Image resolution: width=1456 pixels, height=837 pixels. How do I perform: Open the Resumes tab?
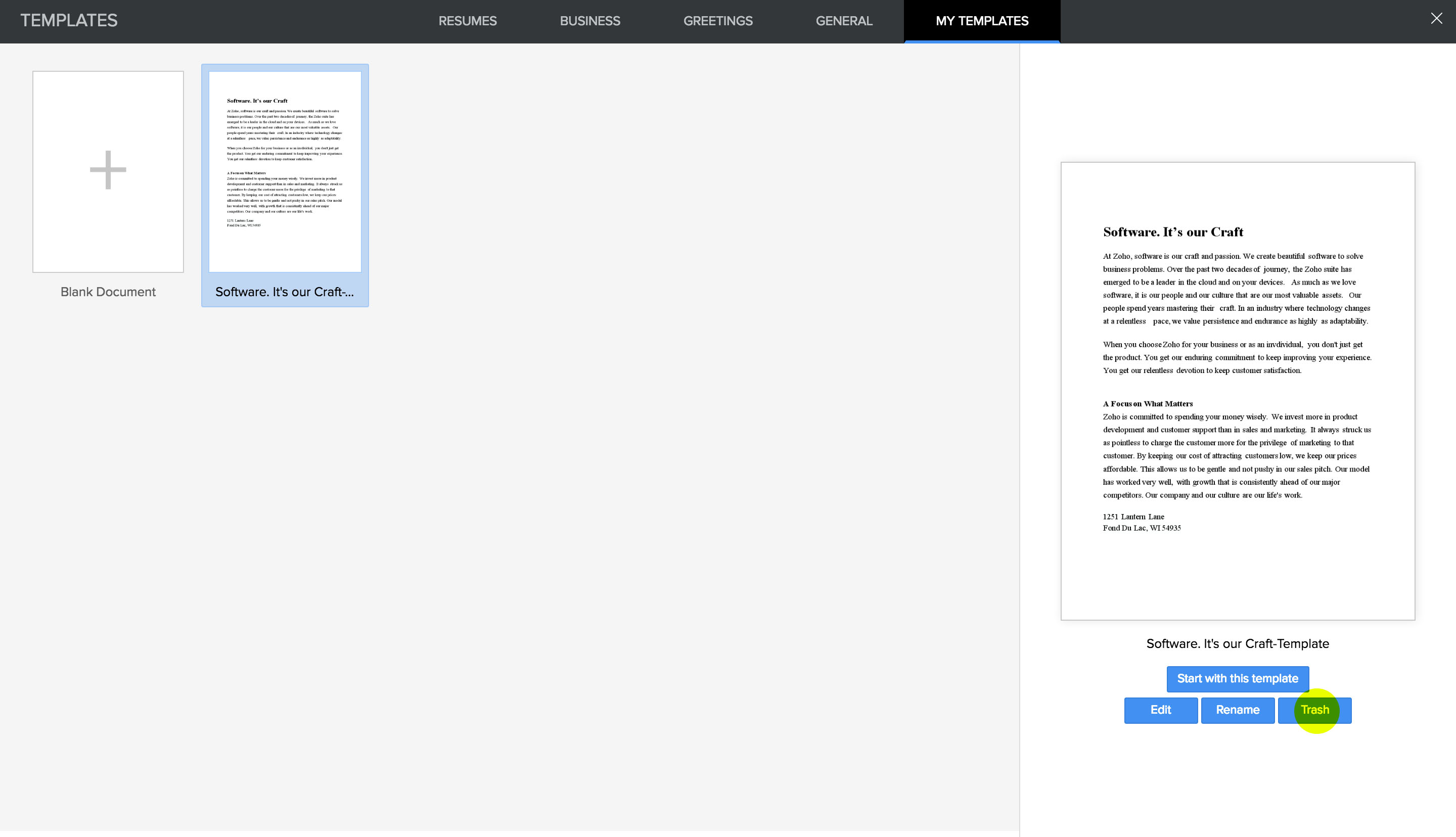467,21
